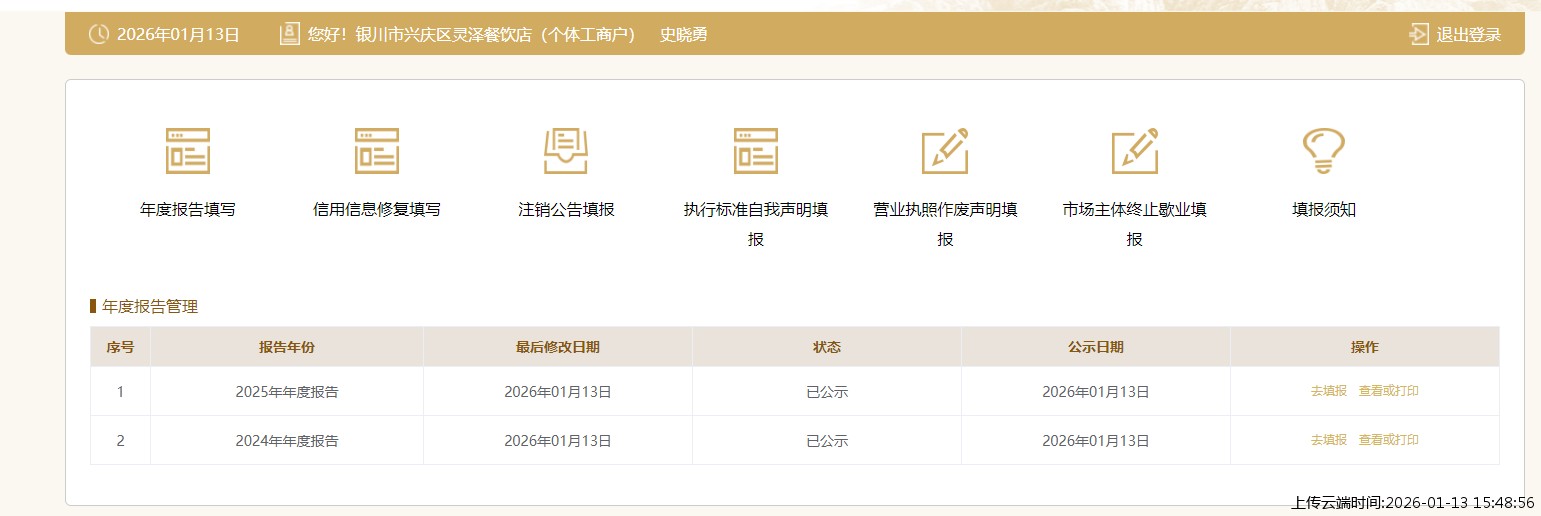Select the 填报须知 menu label
This screenshot has width=1541, height=516.
click(x=1323, y=210)
